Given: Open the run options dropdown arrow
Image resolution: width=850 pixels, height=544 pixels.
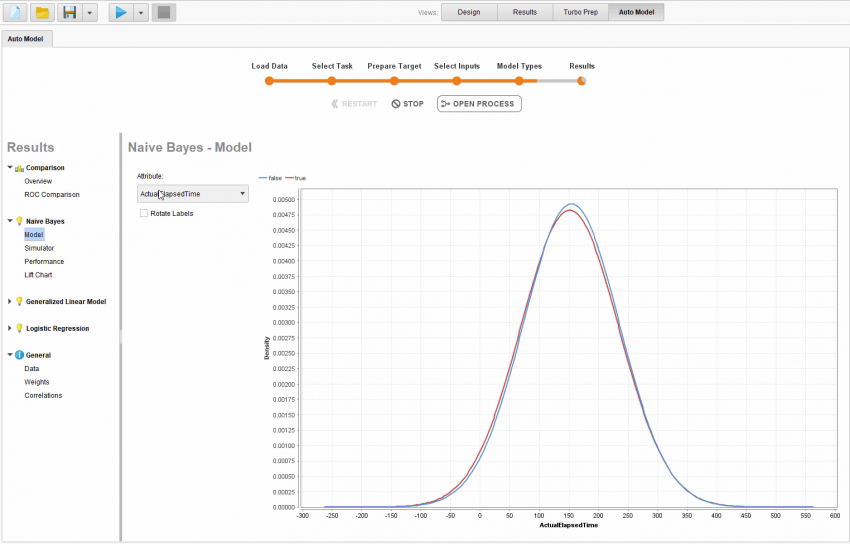Looking at the screenshot, I should click(x=141, y=12).
